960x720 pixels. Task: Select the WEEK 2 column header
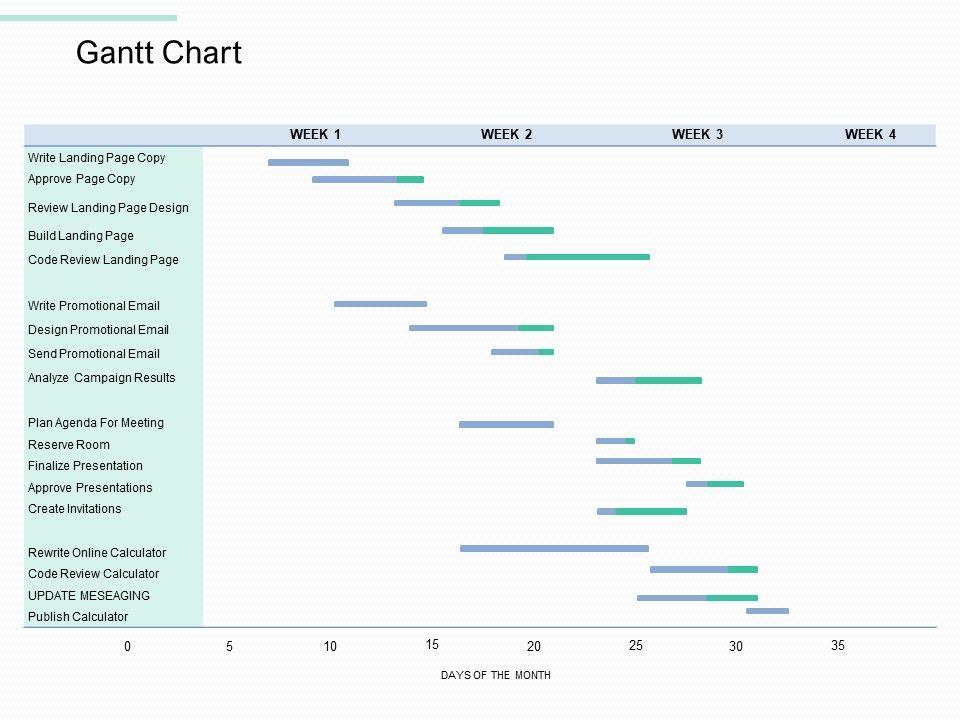pyautogui.click(x=506, y=134)
